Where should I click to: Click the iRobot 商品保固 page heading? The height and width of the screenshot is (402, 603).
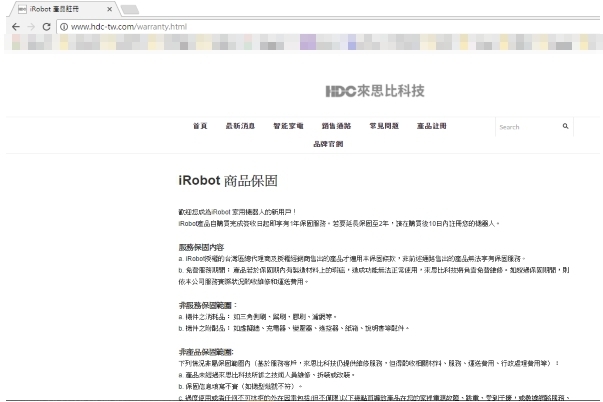coord(228,180)
